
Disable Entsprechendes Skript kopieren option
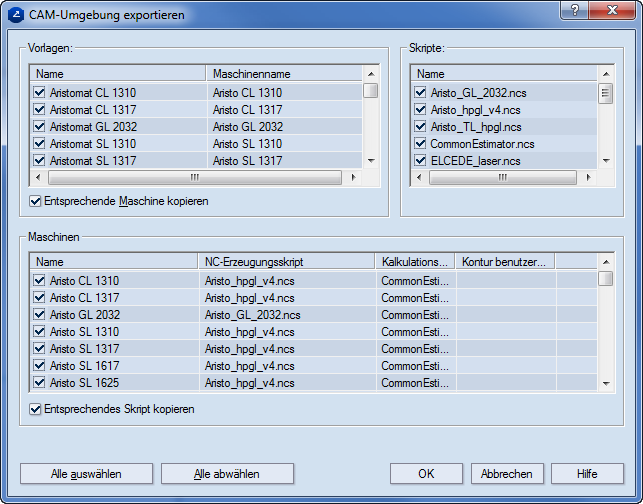[x=35, y=409]
